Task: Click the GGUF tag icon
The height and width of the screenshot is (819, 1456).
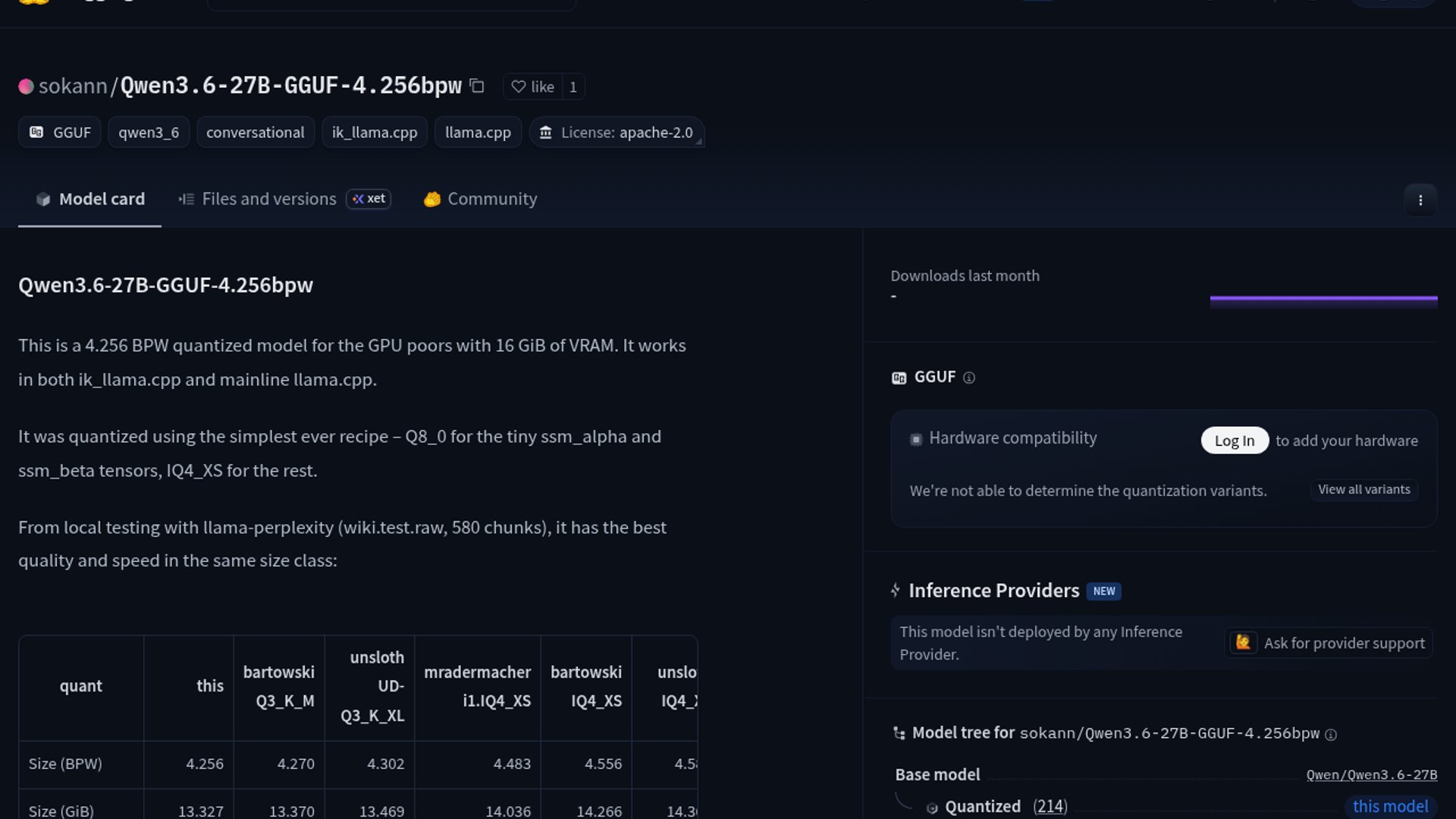Action: pyautogui.click(x=36, y=132)
